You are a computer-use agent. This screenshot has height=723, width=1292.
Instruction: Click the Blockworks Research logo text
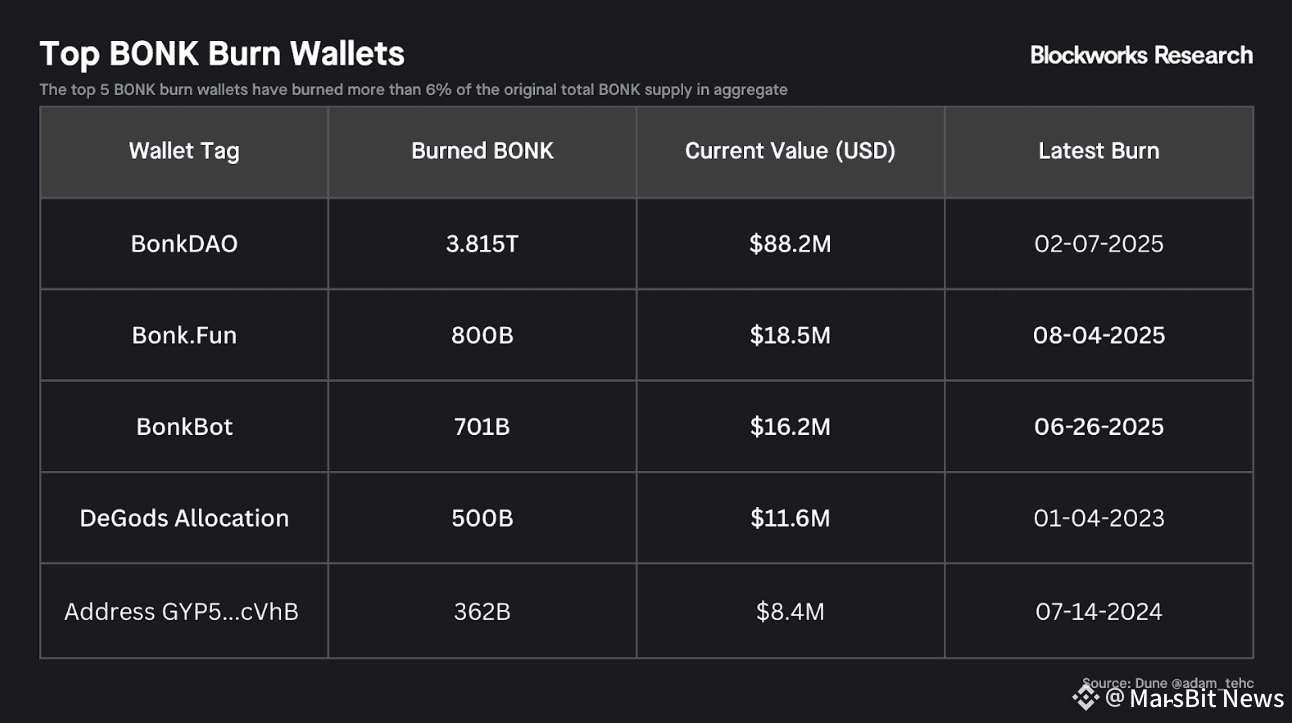1141,55
